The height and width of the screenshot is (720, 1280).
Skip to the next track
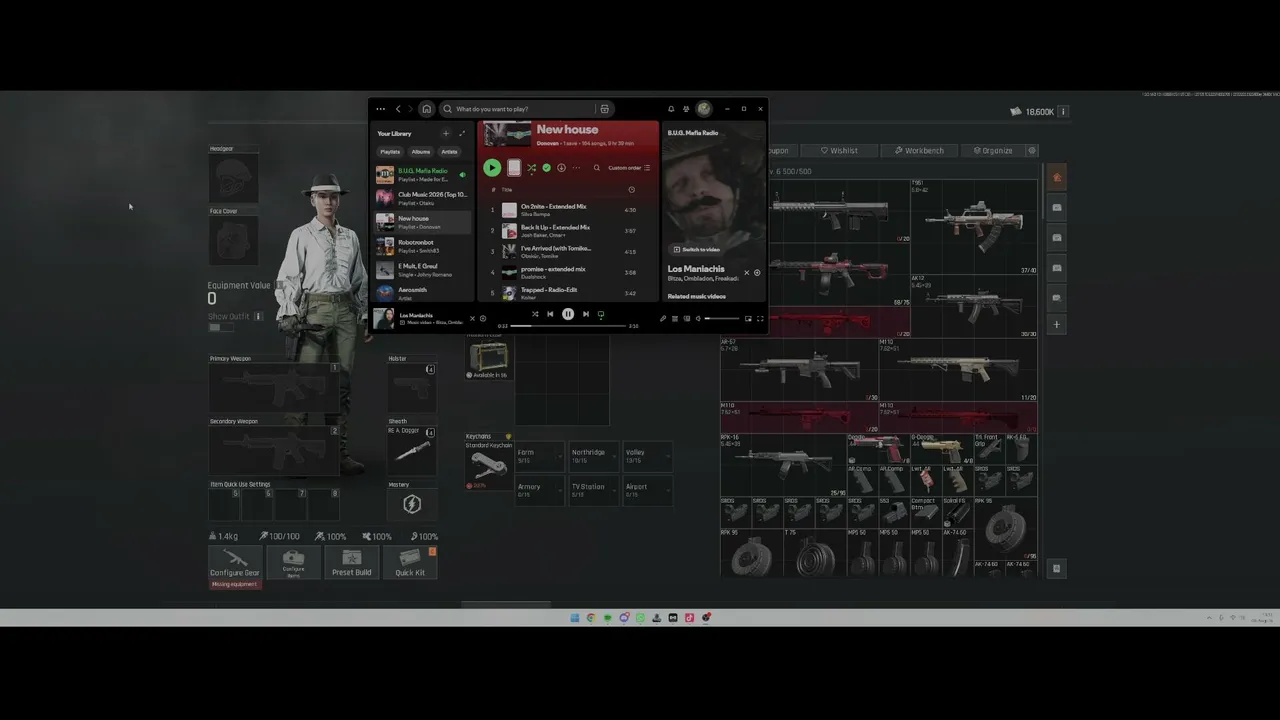point(586,314)
